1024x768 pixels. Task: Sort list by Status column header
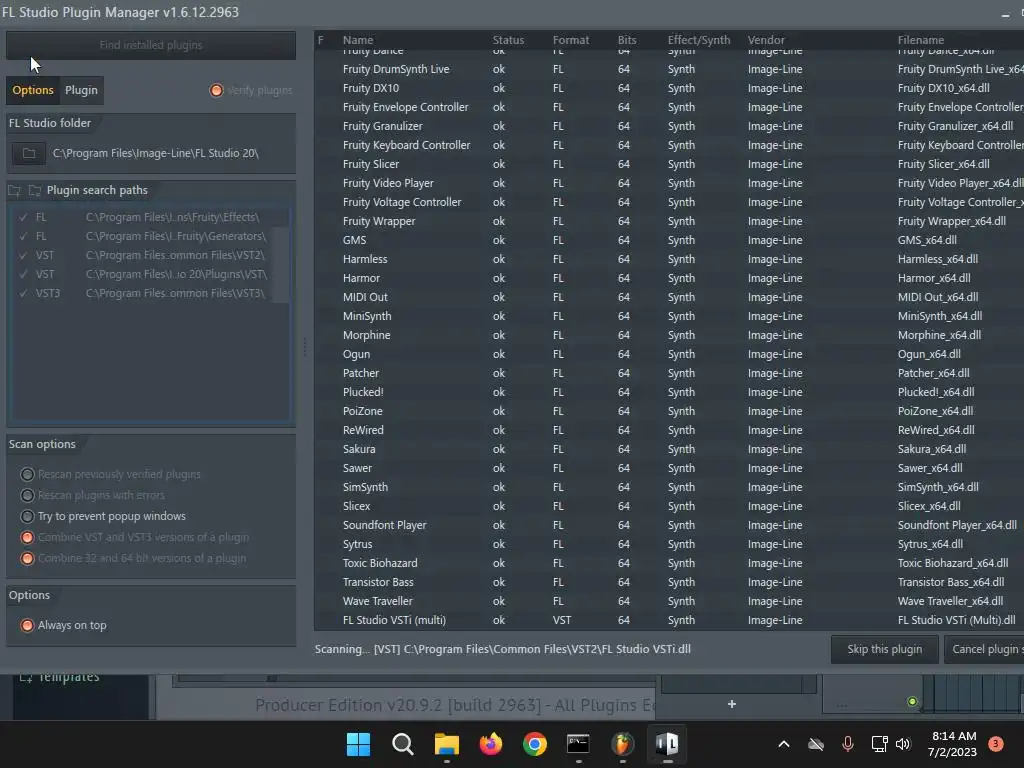click(x=508, y=40)
